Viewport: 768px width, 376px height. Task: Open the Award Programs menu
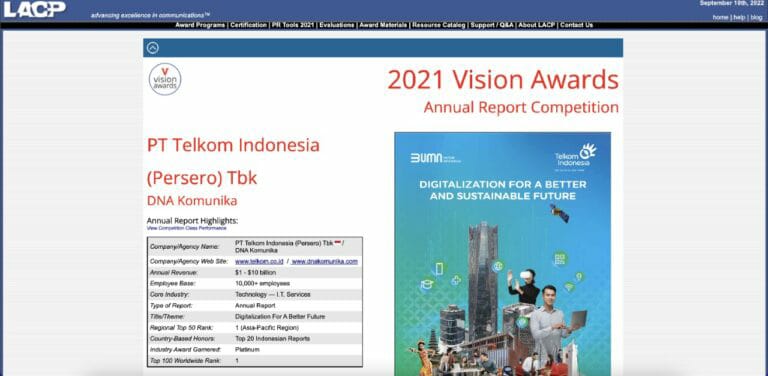(200, 25)
